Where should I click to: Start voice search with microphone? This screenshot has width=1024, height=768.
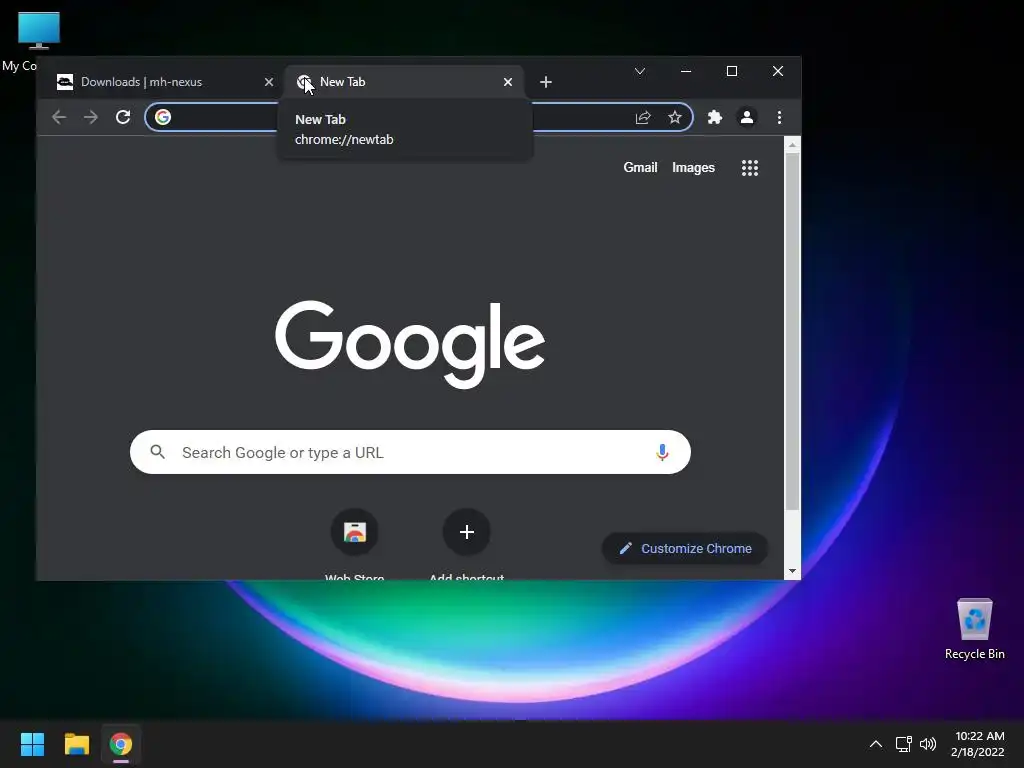(x=662, y=452)
